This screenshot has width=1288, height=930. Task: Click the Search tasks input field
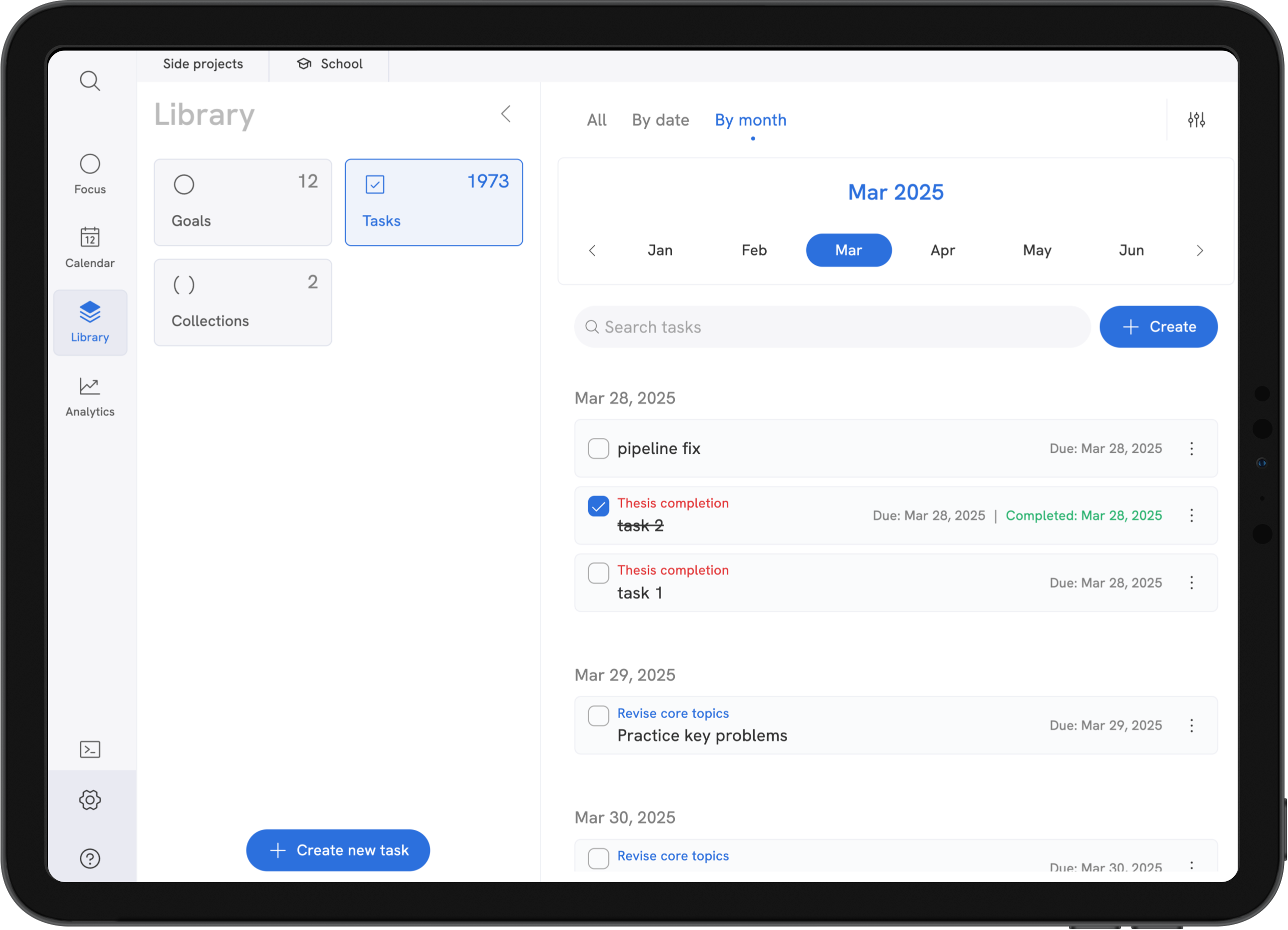(832, 327)
